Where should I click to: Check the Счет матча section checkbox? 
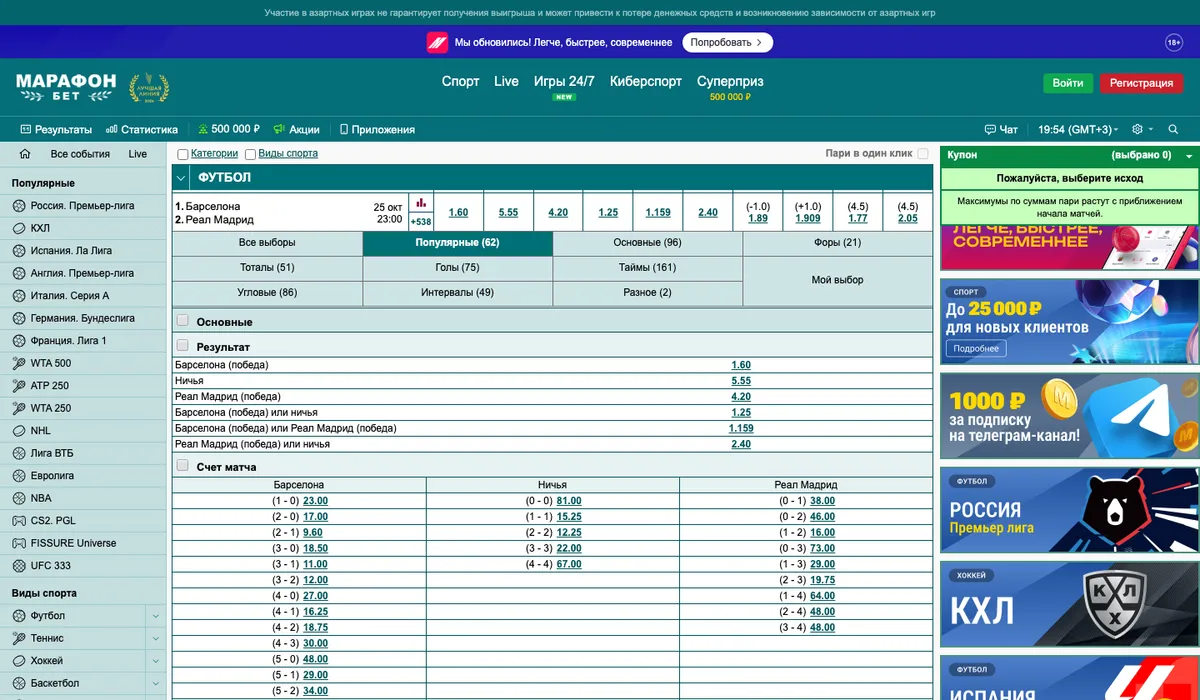point(183,465)
